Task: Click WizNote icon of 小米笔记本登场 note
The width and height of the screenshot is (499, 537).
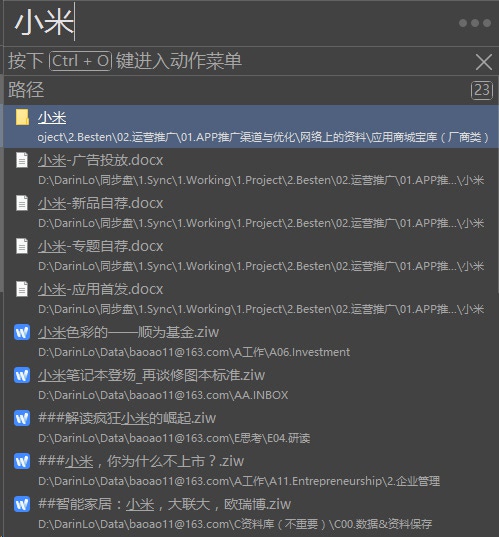Action: click(x=22, y=375)
